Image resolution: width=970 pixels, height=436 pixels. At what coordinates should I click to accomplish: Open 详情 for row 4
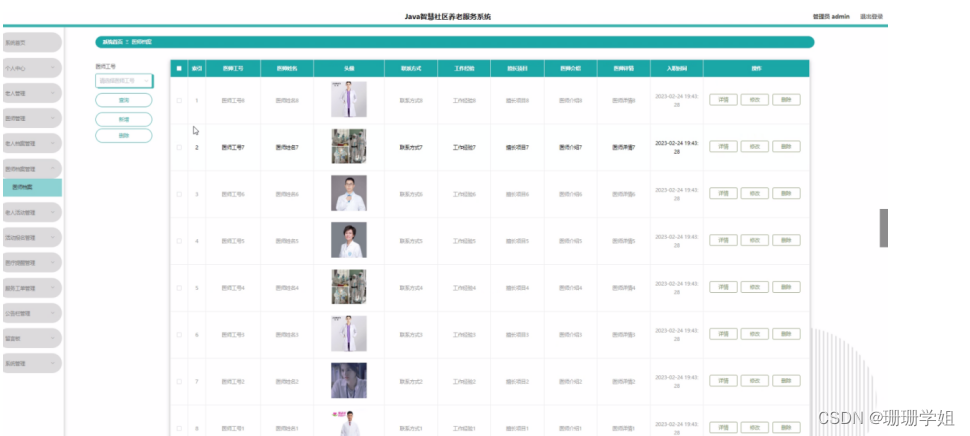tap(723, 240)
